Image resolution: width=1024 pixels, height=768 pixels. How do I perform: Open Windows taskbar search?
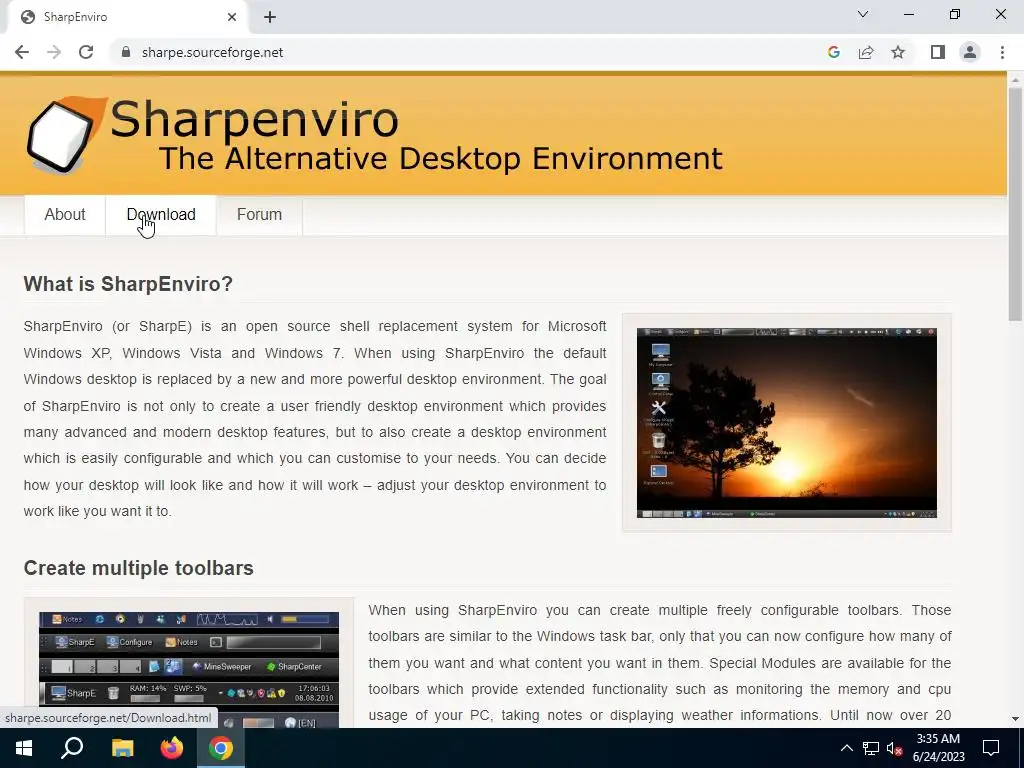coord(72,748)
